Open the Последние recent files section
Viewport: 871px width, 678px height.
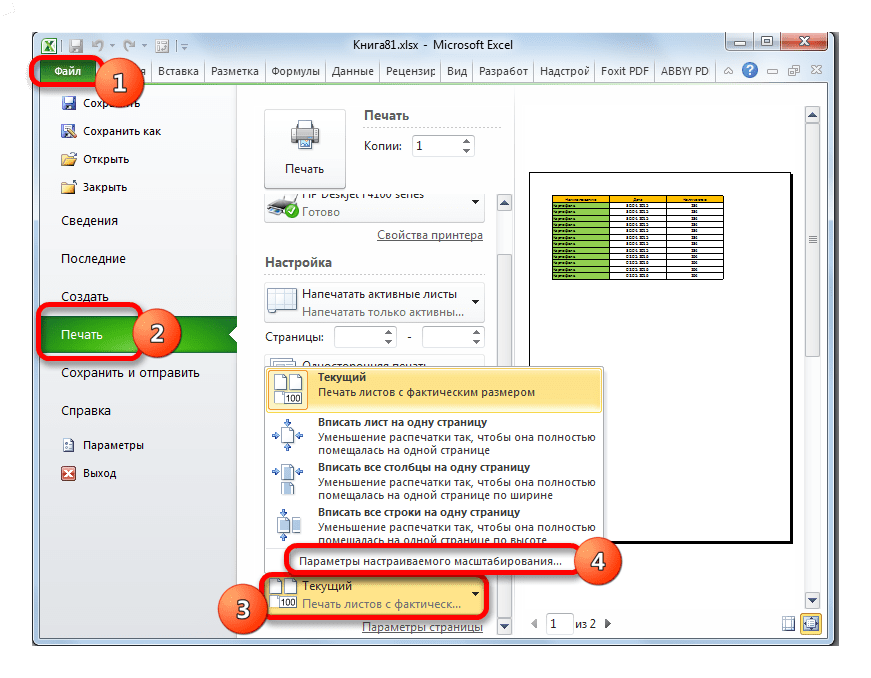point(93,259)
